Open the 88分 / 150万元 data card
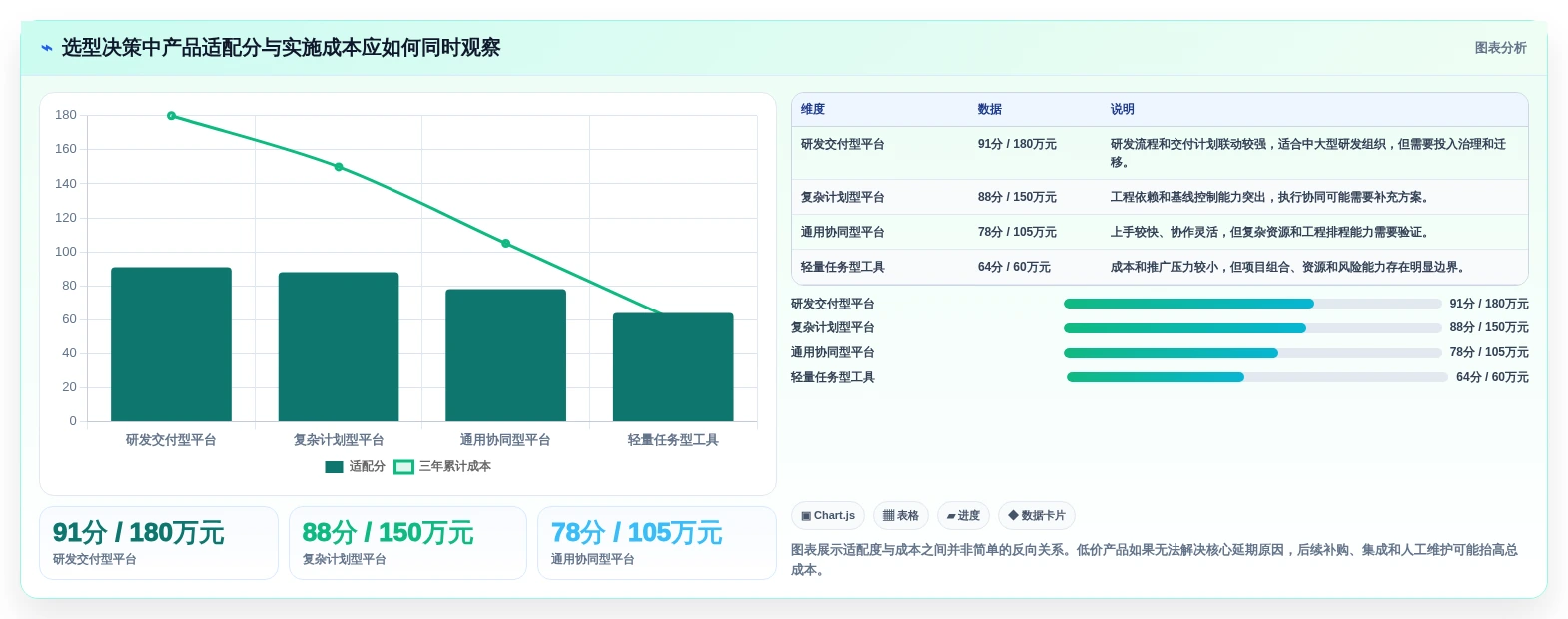Image resolution: width=1568 pixels, height=619 pixels. tap(407, 543)
